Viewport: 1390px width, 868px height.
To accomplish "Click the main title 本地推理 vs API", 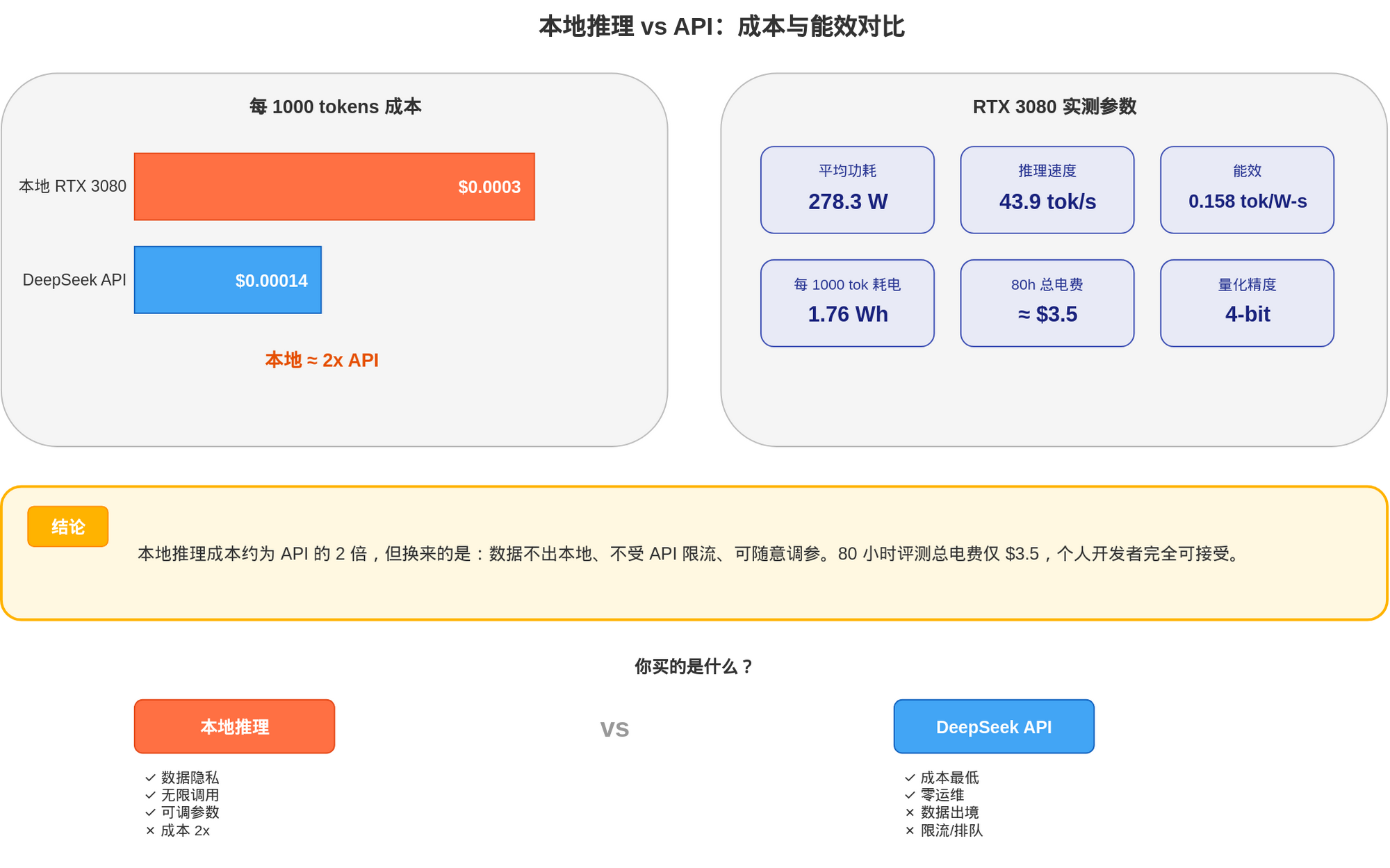I will pos(721,26).
